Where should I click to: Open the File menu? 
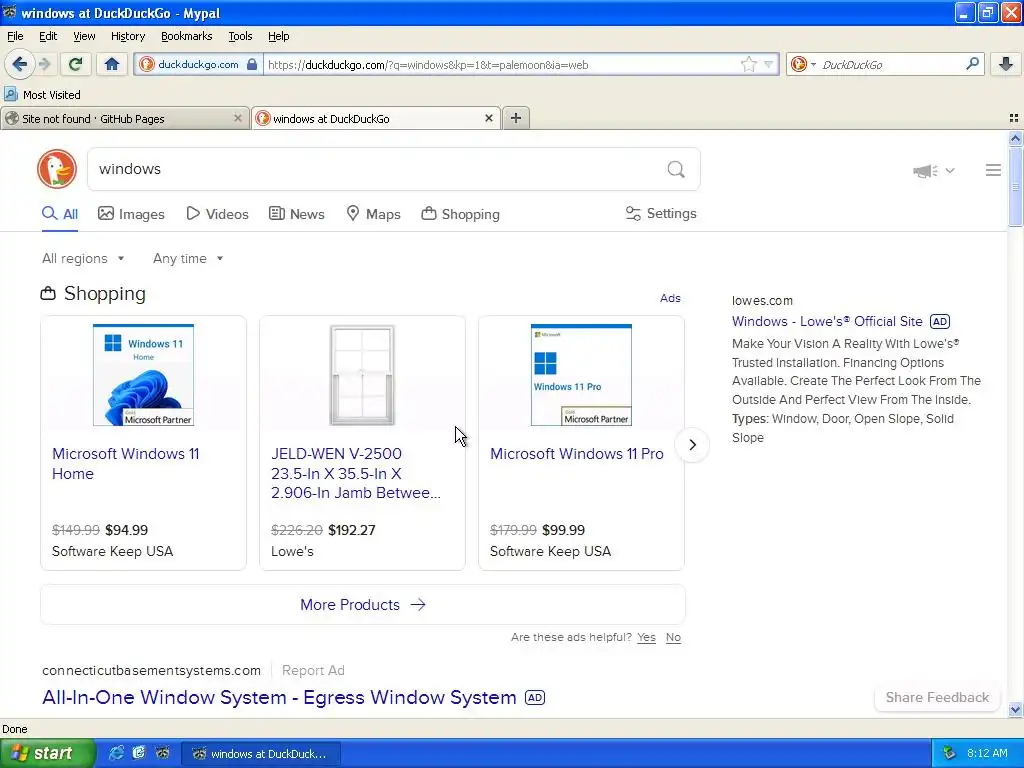click(x=15, y=36)
